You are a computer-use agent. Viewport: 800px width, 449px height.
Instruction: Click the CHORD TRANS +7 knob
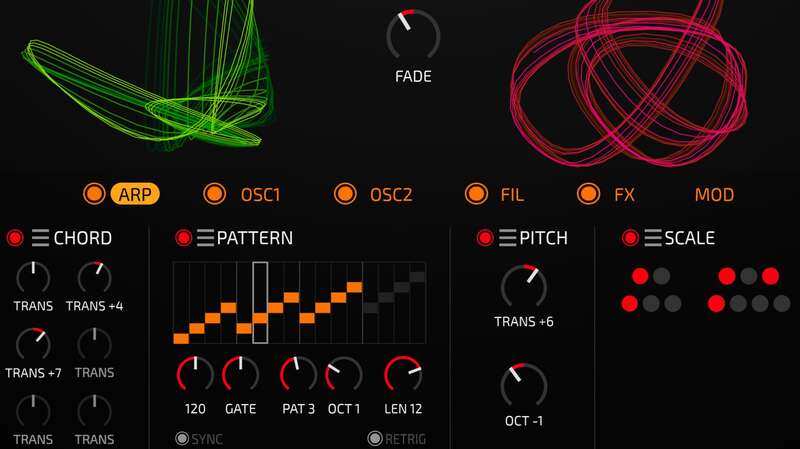pos(33,344)
